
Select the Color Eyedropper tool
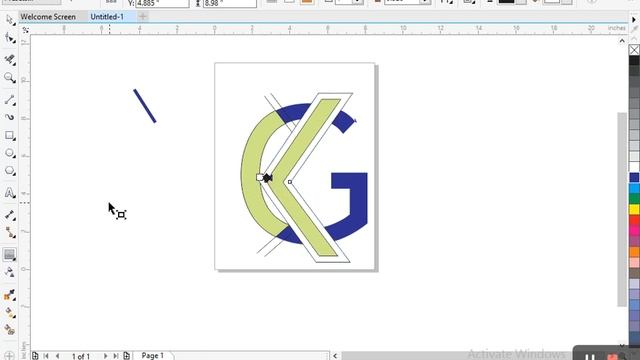(x=9, y=295)
